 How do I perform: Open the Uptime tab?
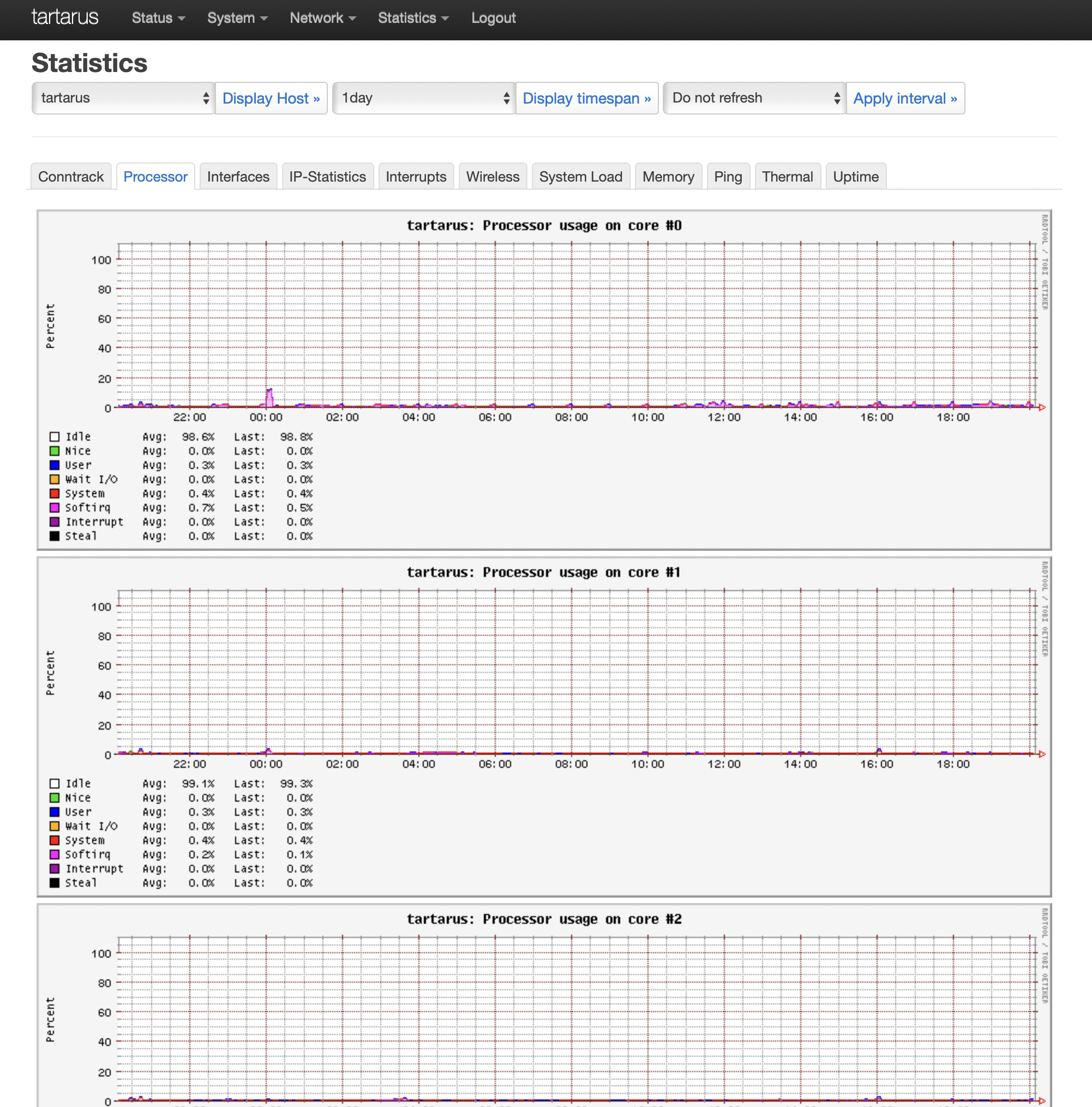click(855, 177)
